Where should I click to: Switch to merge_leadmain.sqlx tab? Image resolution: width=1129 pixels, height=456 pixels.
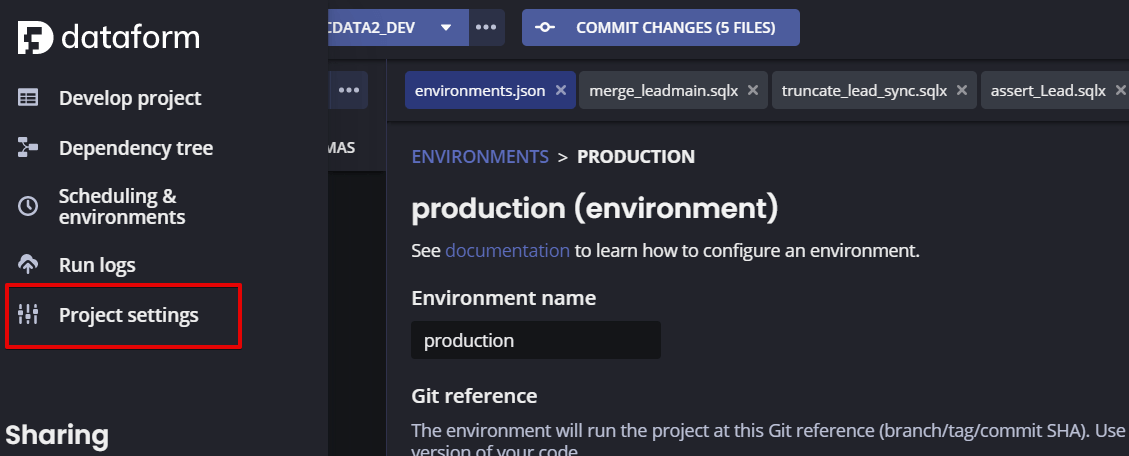(663, 90)
